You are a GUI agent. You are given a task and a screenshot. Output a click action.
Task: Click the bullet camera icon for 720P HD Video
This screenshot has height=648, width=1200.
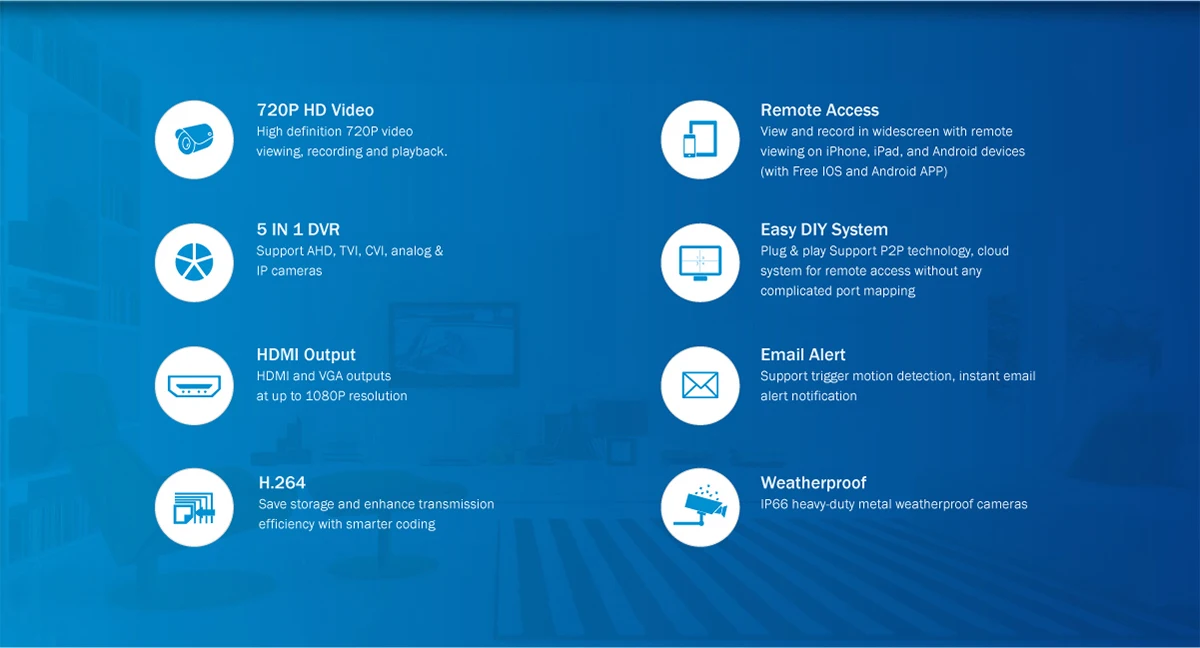pos(194,140)
